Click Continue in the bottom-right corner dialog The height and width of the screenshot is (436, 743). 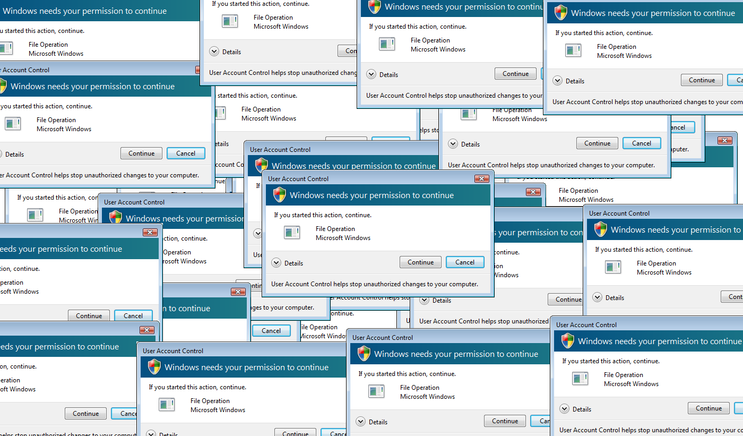pyautogui.click(x=708, y=408)
